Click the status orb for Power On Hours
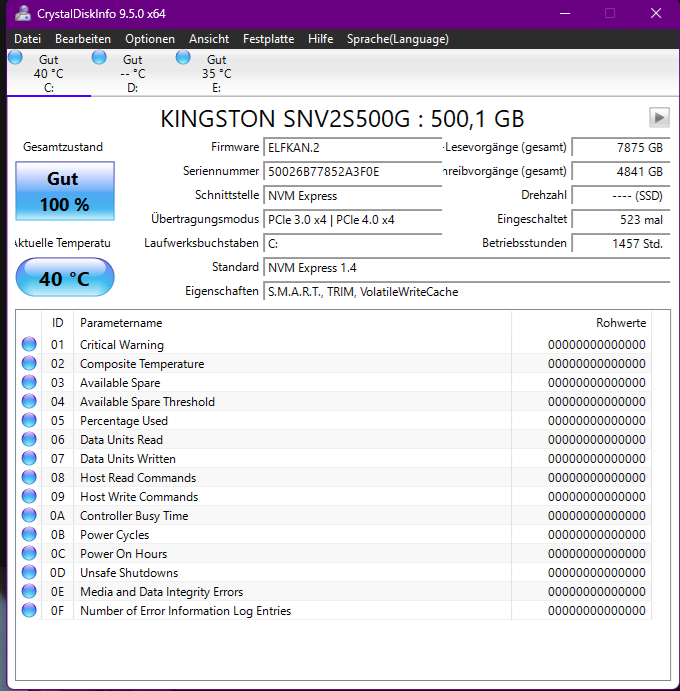The image size is (680, 691). (x=29, y=553)
